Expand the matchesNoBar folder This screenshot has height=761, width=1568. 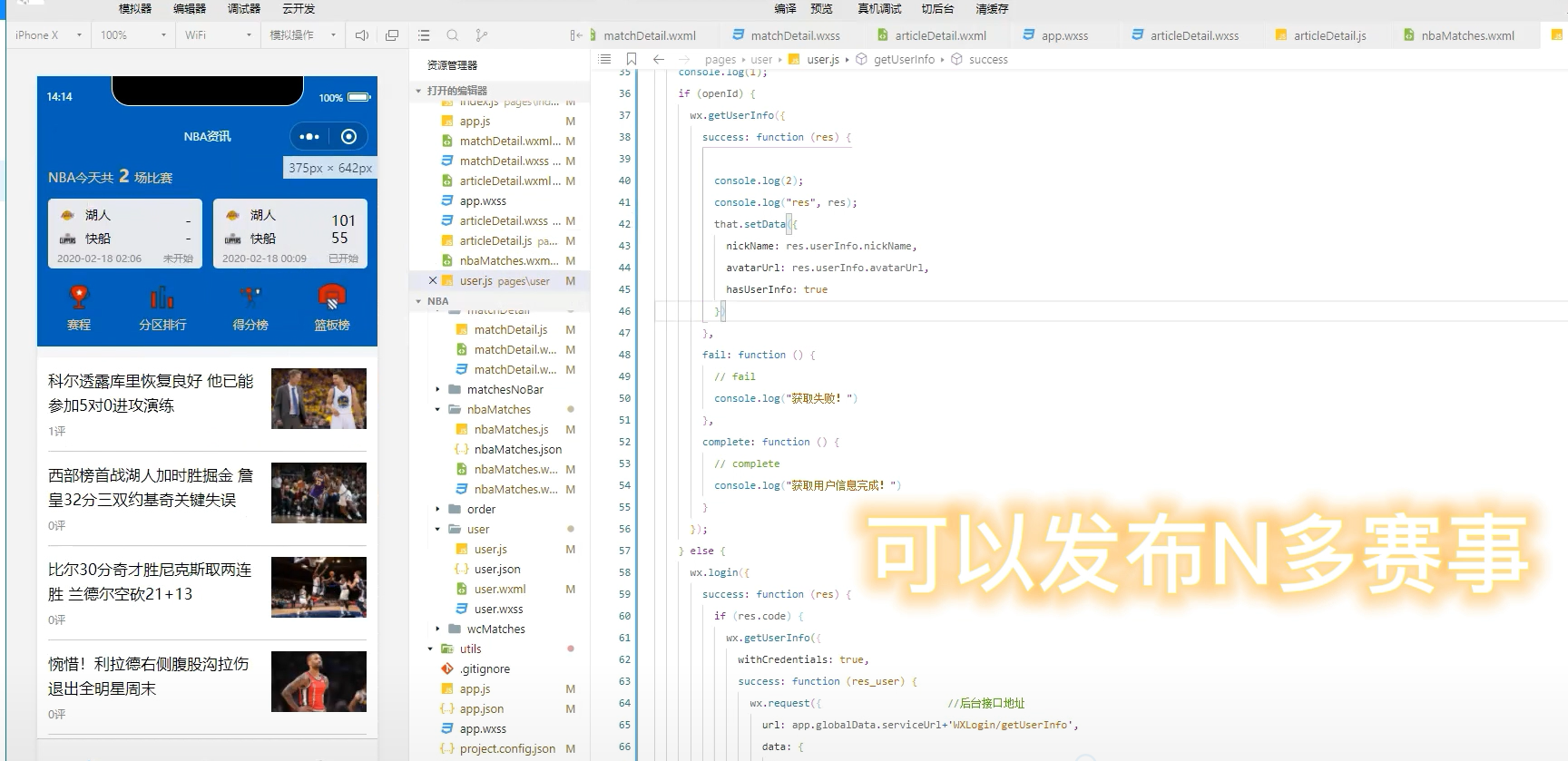pos(437,389)
